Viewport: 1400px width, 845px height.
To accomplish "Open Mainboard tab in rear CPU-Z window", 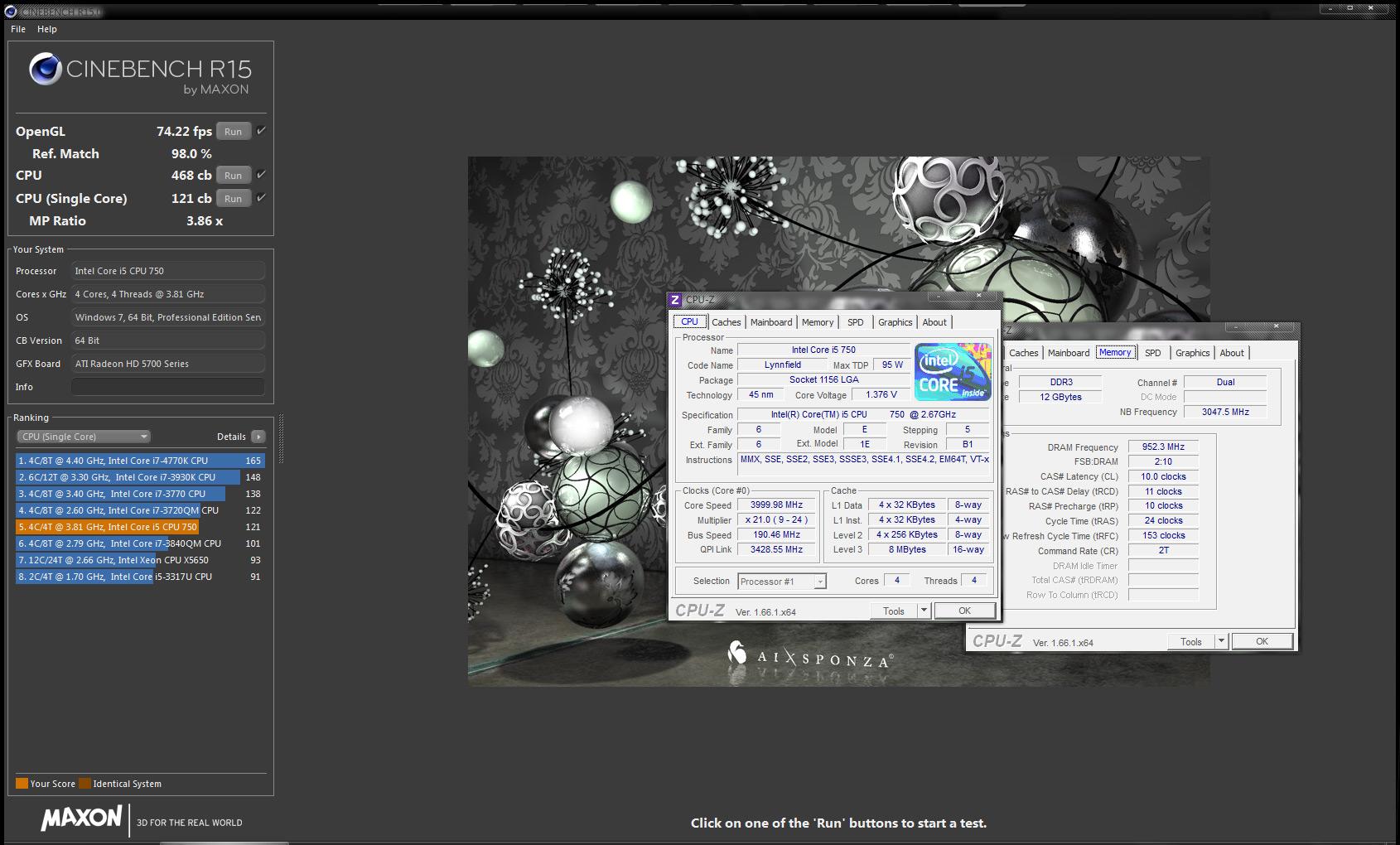I will [1069, 353].
